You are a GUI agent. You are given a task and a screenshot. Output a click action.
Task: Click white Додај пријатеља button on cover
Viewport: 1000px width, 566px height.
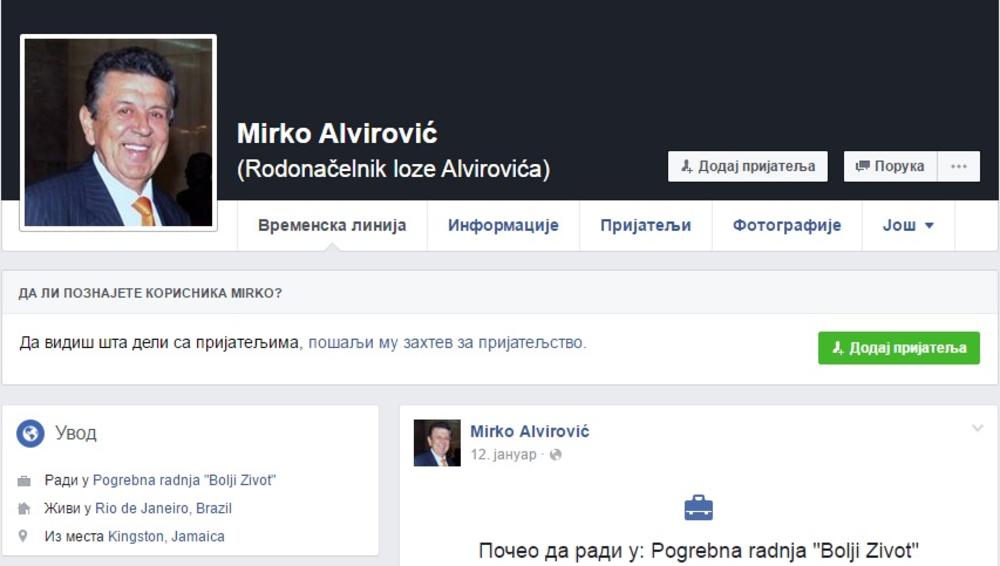click(747, 166)
